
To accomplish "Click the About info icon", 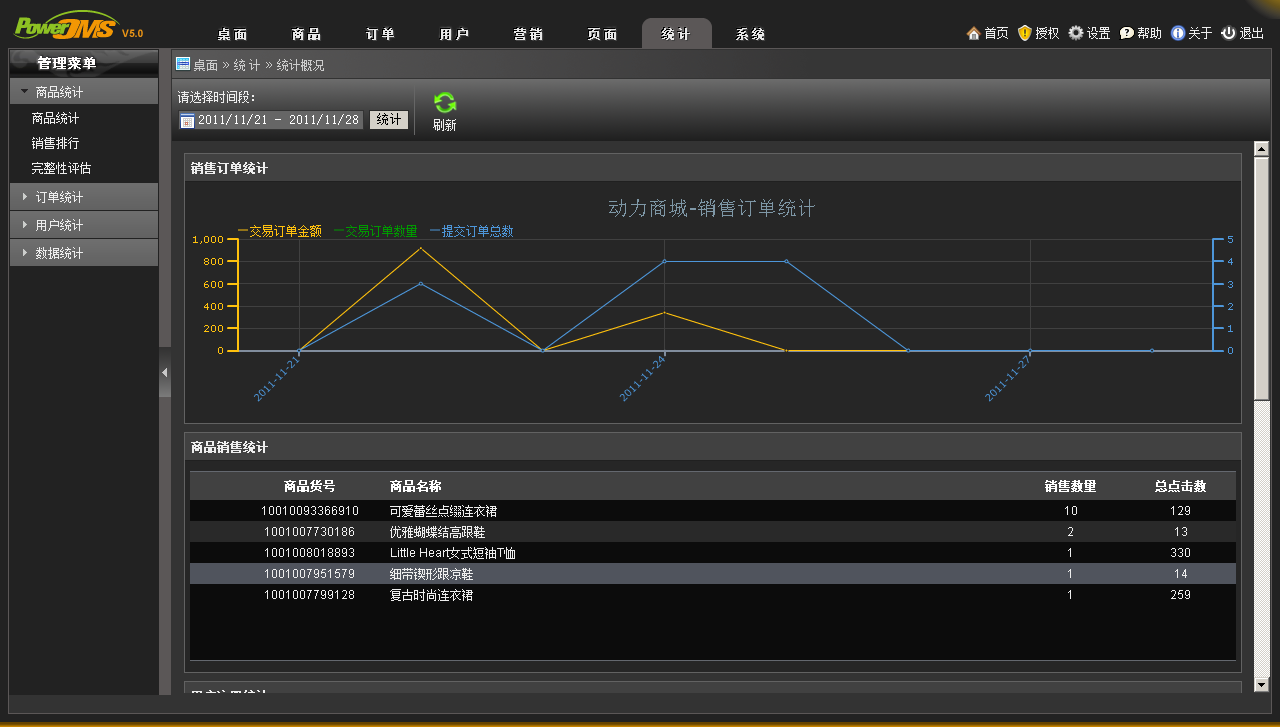I will tap(1178, 33).
